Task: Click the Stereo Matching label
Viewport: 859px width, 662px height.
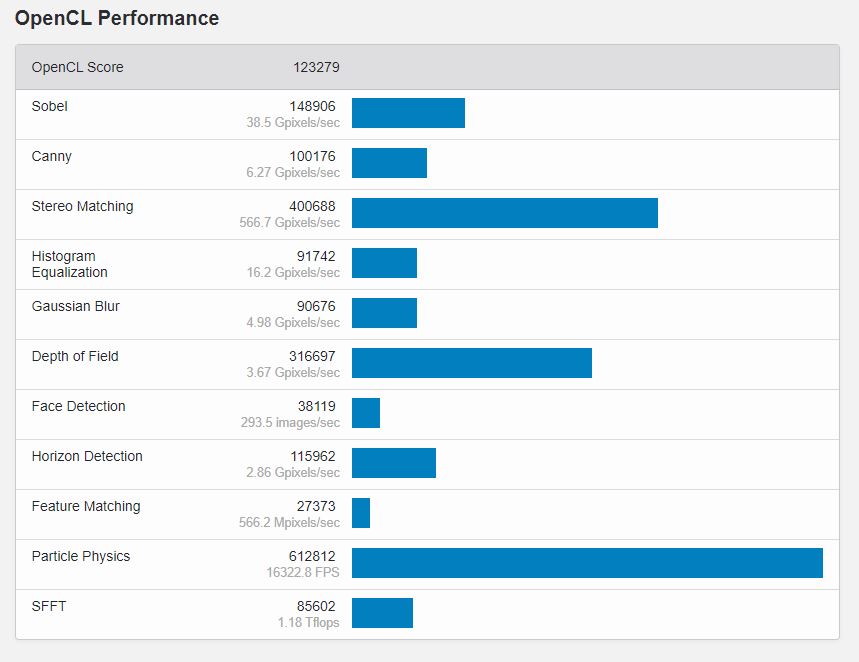Action: [x=82, y=206]
